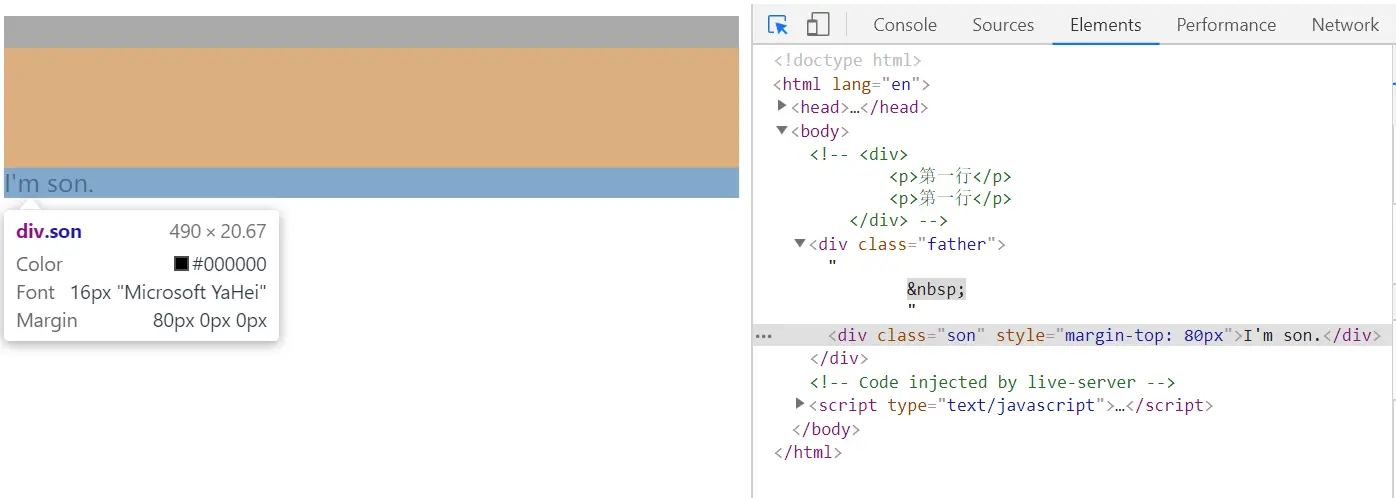Screen dimensions: 1396x498
Task: Switch to the Sources tab
Action: point(1003,25)
